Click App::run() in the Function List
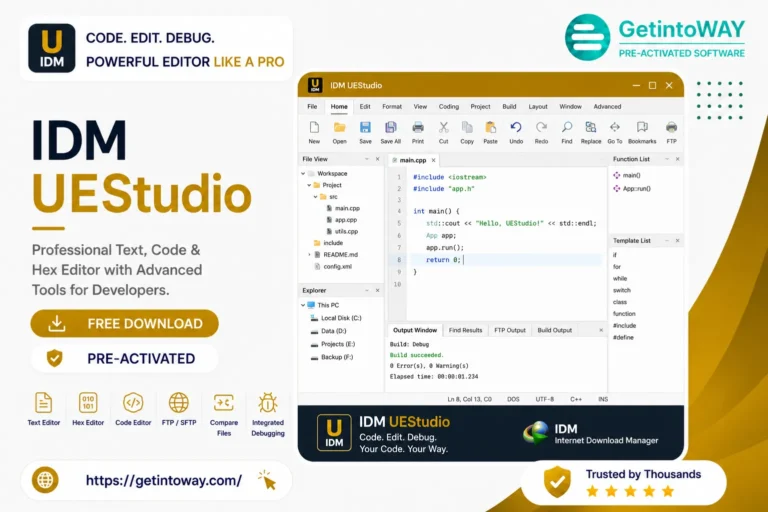768x512 pixels. tap(636, 189)
